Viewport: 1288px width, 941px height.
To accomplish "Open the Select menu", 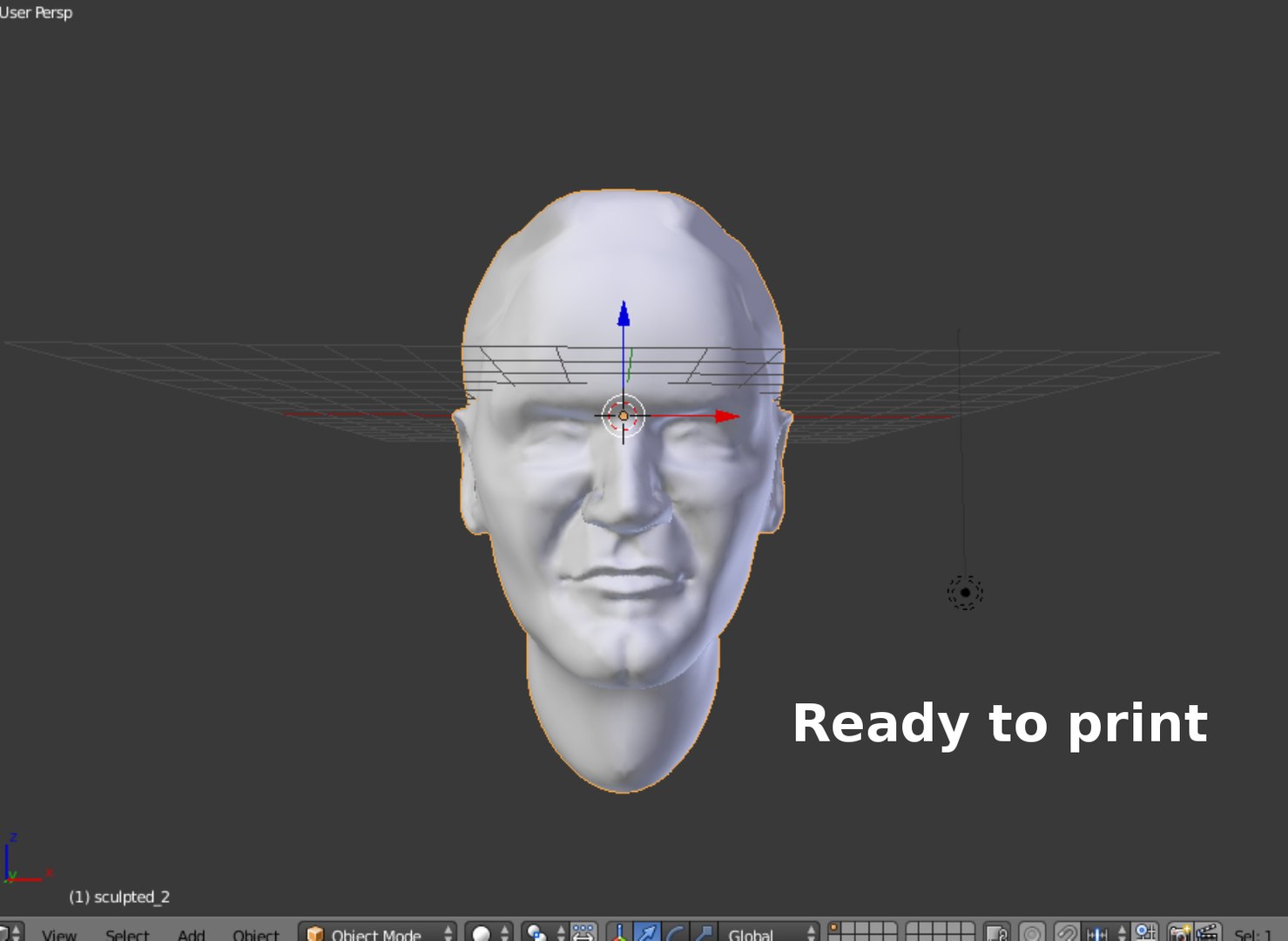I will pos(127,934).
